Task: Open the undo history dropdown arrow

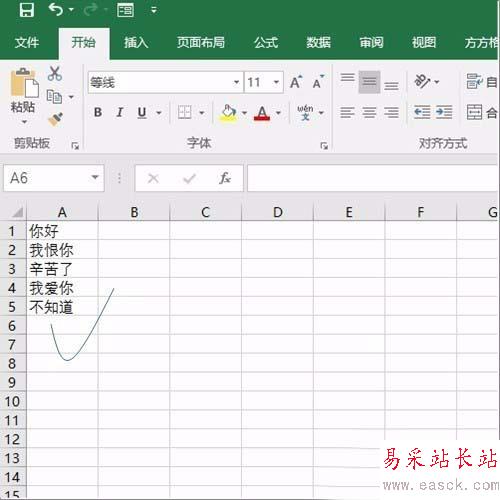Action: [71, 10]
